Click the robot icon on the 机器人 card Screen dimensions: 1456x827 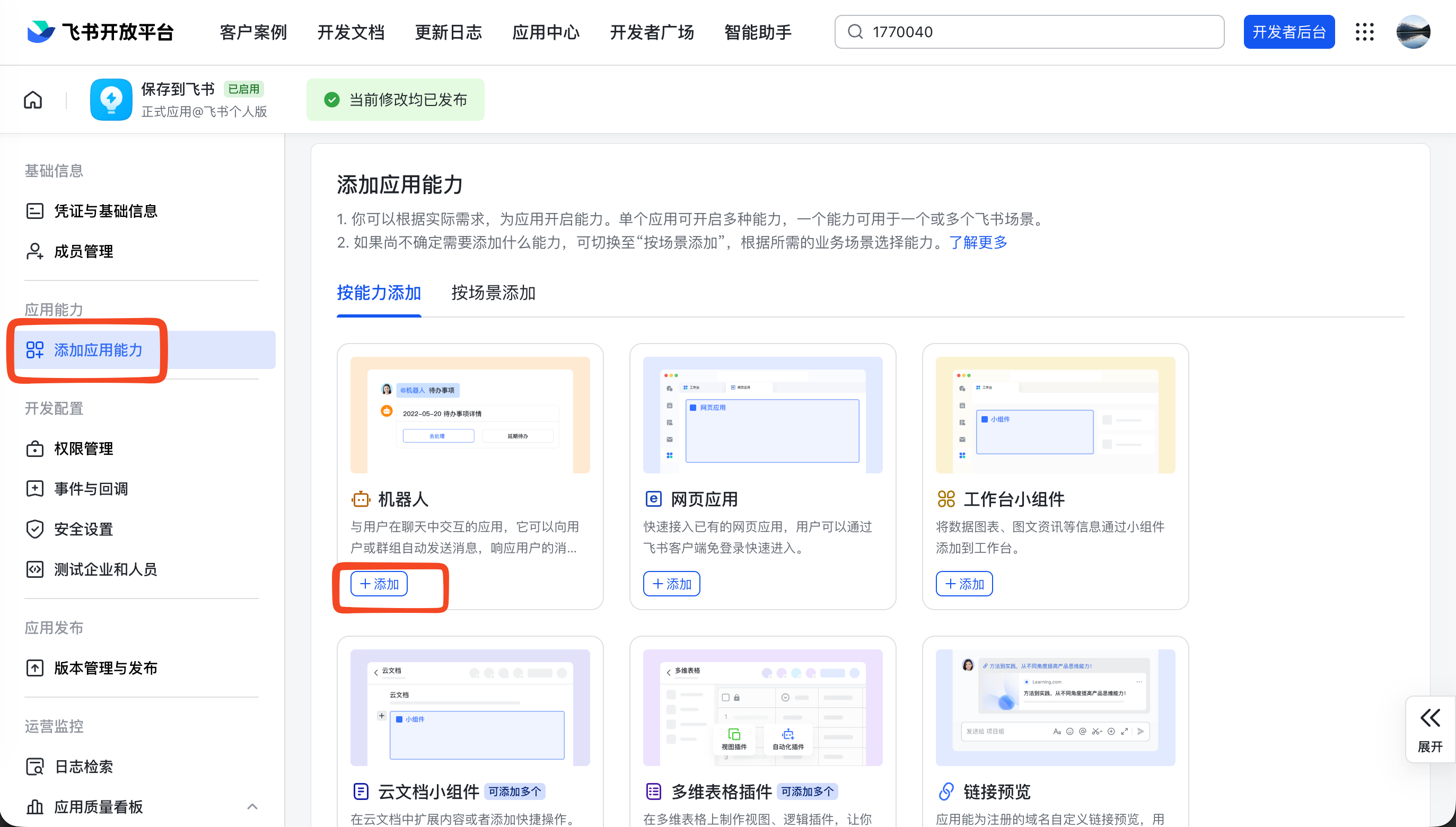(x=361, y=499)
